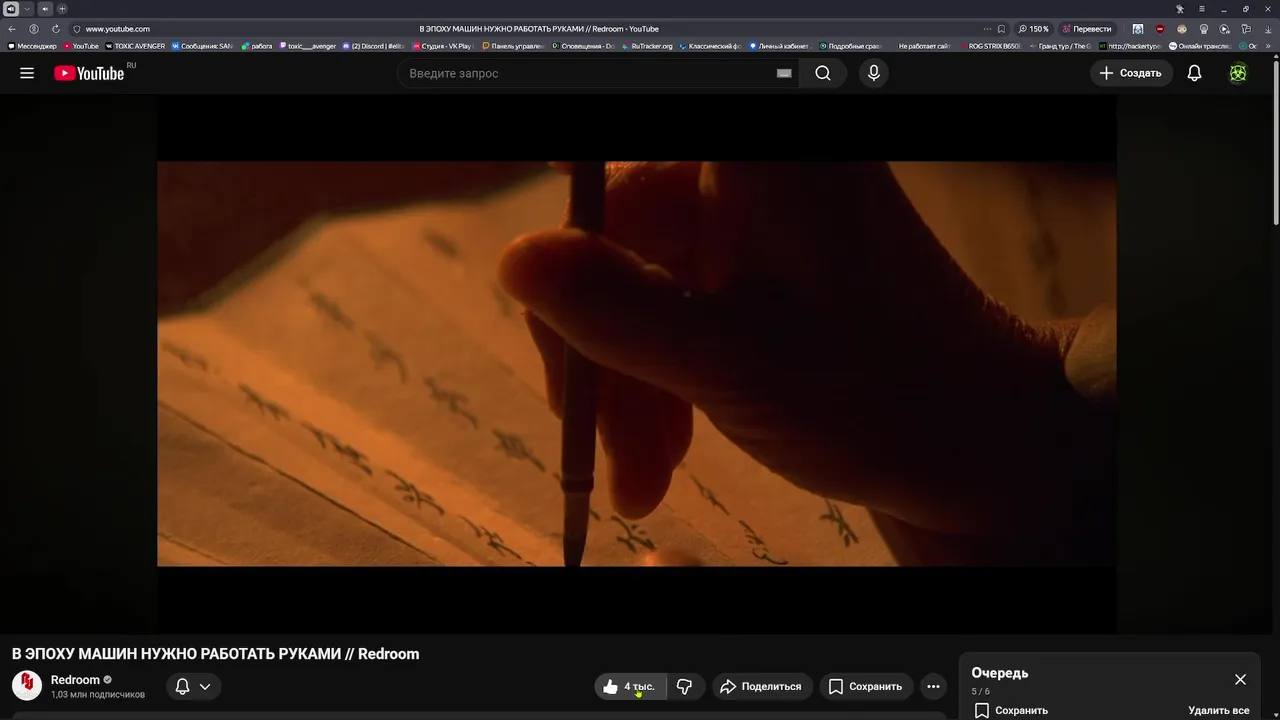
Task: Select video title 'В ЭПОХУ МАШИН НУЖНО РАБОТАТЬ РУКАМИ'
Action: click(x=177, y=654)
